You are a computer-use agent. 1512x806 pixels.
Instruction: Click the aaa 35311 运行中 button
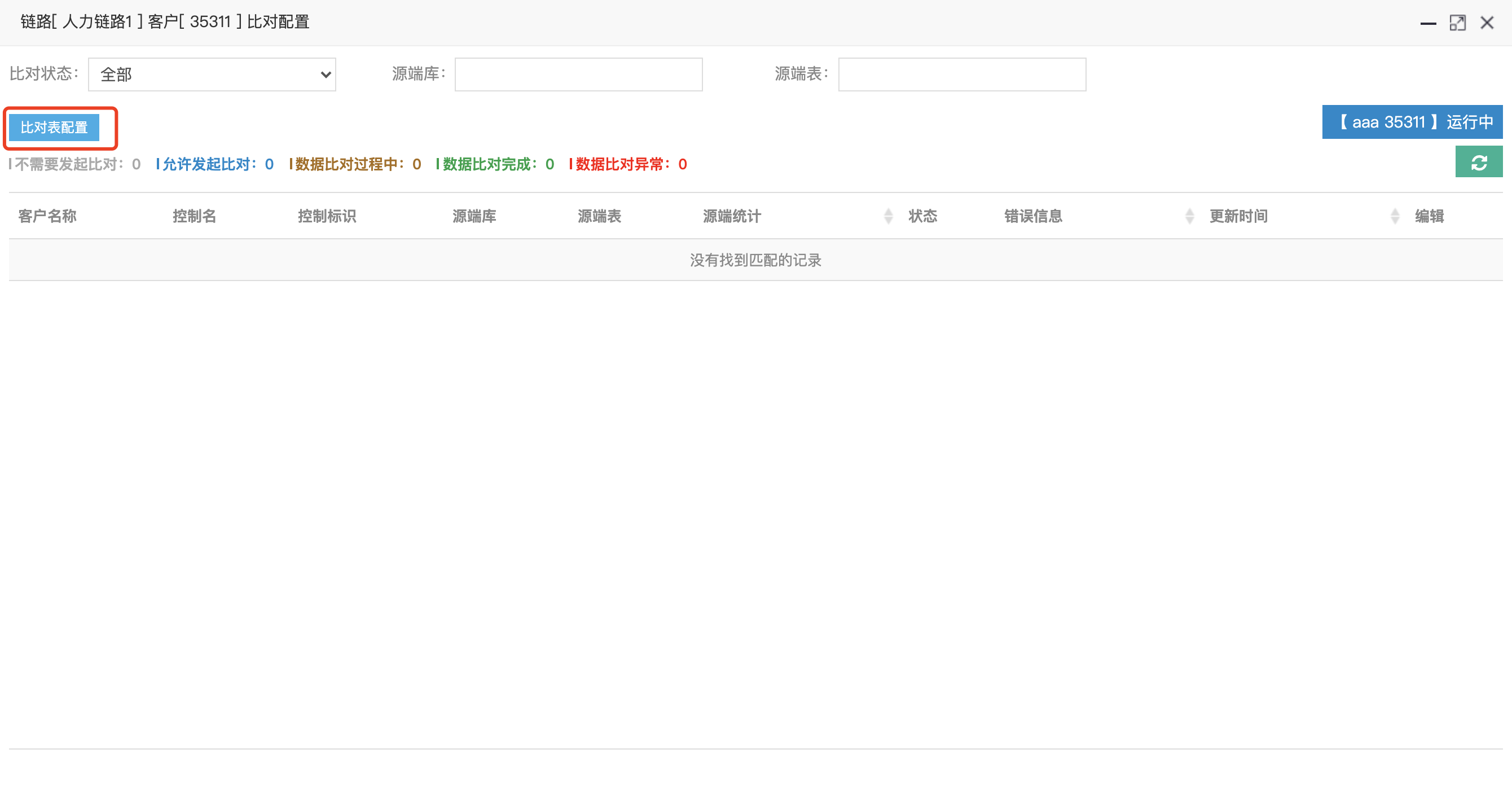coord(1412,122)
